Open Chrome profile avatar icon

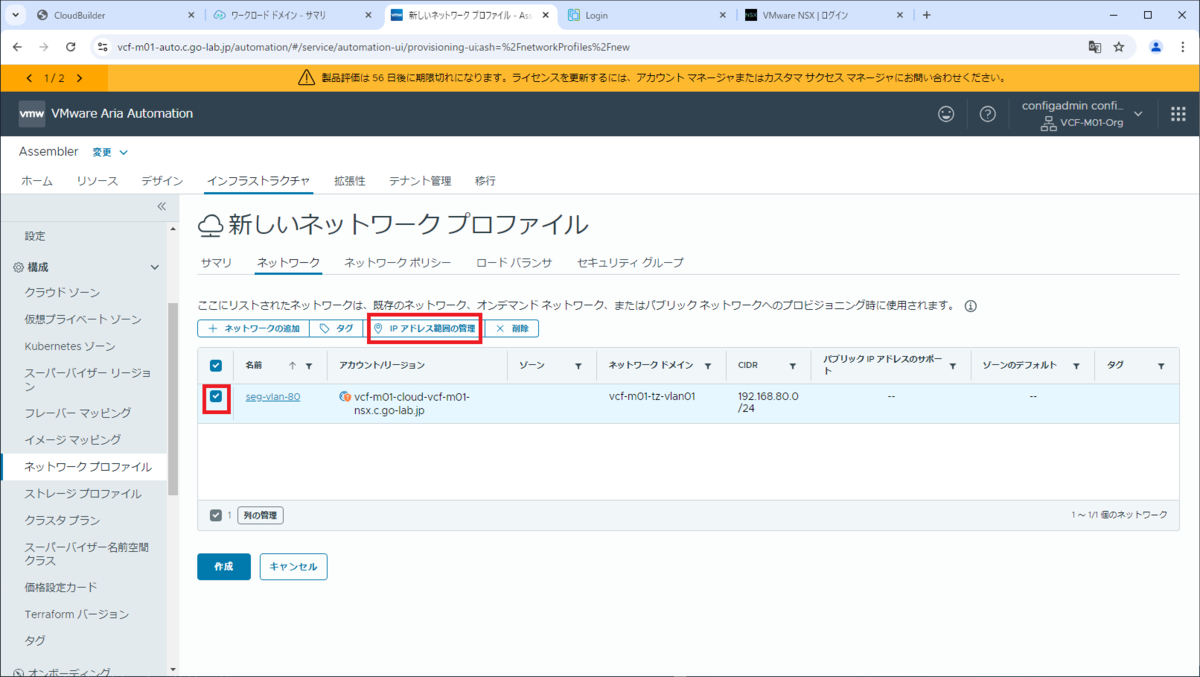point(1156,47)
